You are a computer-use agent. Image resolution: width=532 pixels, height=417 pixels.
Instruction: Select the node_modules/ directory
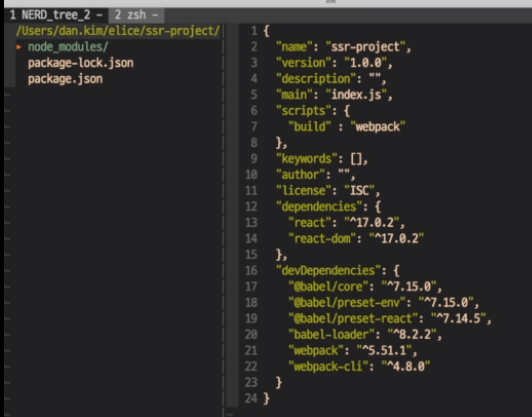coord(68,47)
